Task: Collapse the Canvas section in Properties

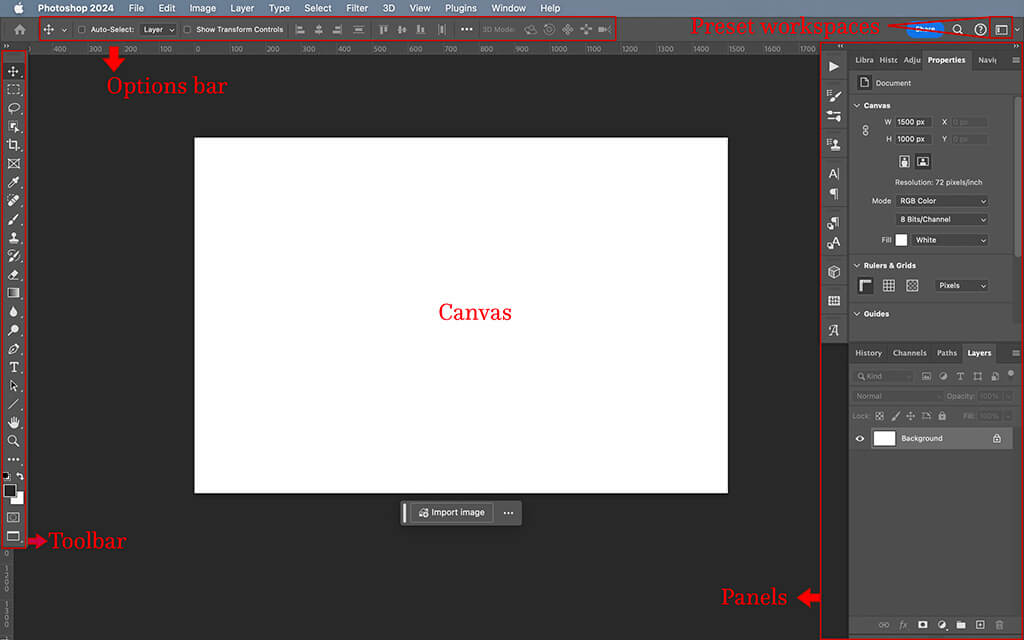Action: (858, 105)
